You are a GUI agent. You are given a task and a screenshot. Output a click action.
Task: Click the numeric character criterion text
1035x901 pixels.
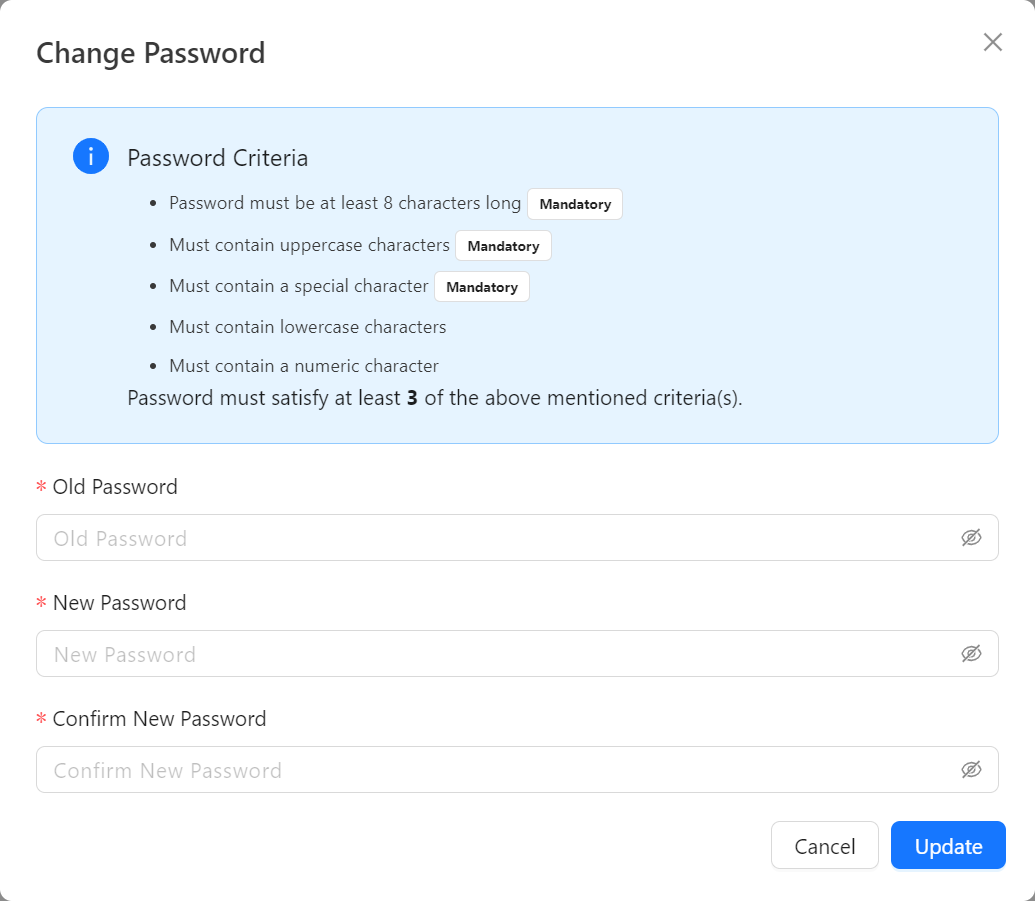[x=304, y=366]
